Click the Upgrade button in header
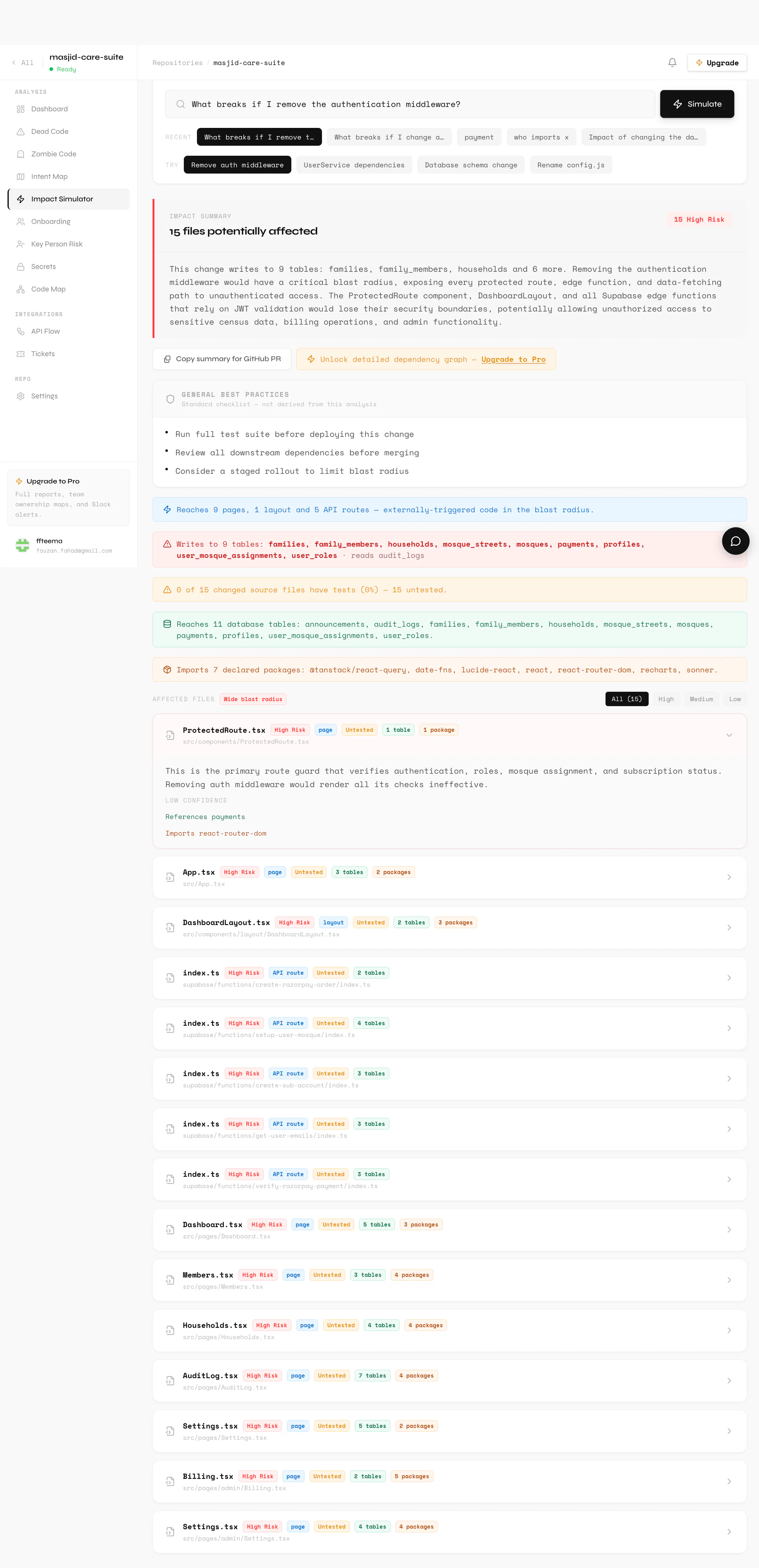 [717, 63]
